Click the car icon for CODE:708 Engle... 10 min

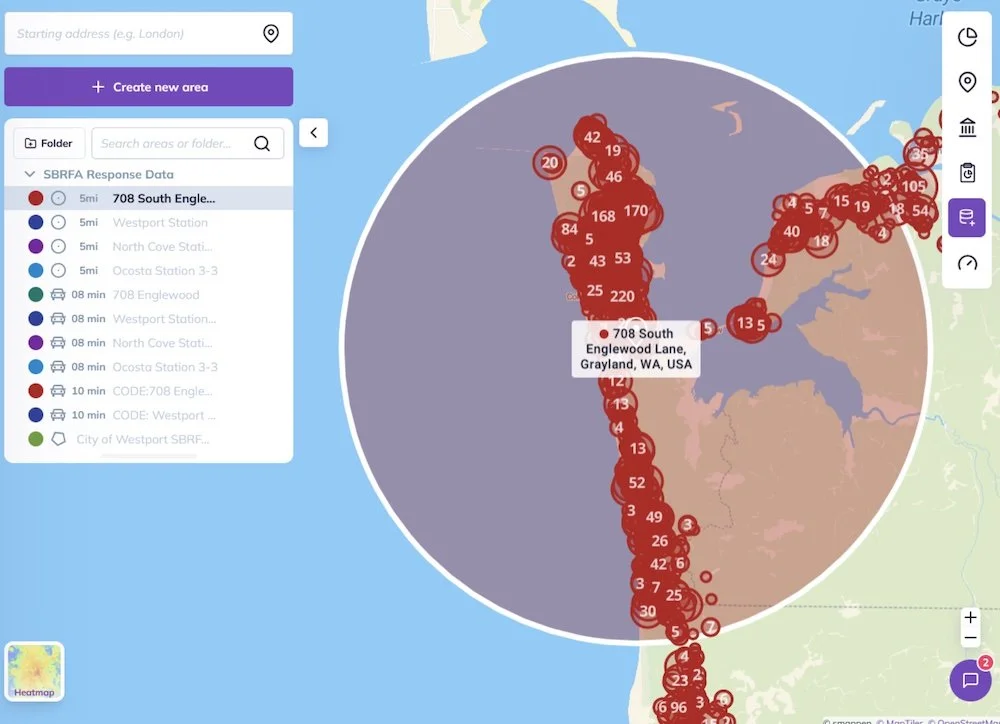pyautogui.click(x=58, y=391)
